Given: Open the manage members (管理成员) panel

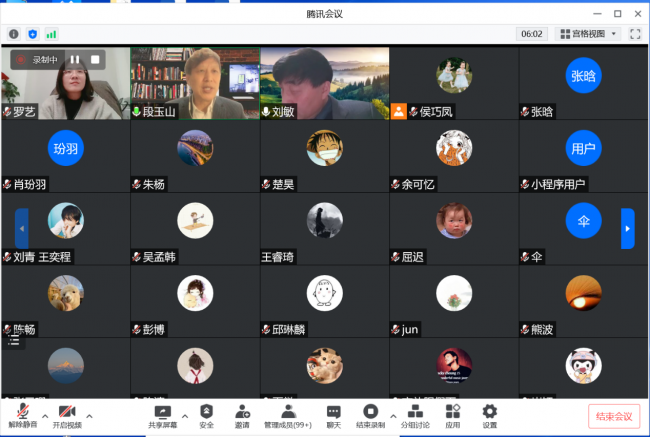Looking at the screenshot, I should pyautogui.click(x=287, y=414).
